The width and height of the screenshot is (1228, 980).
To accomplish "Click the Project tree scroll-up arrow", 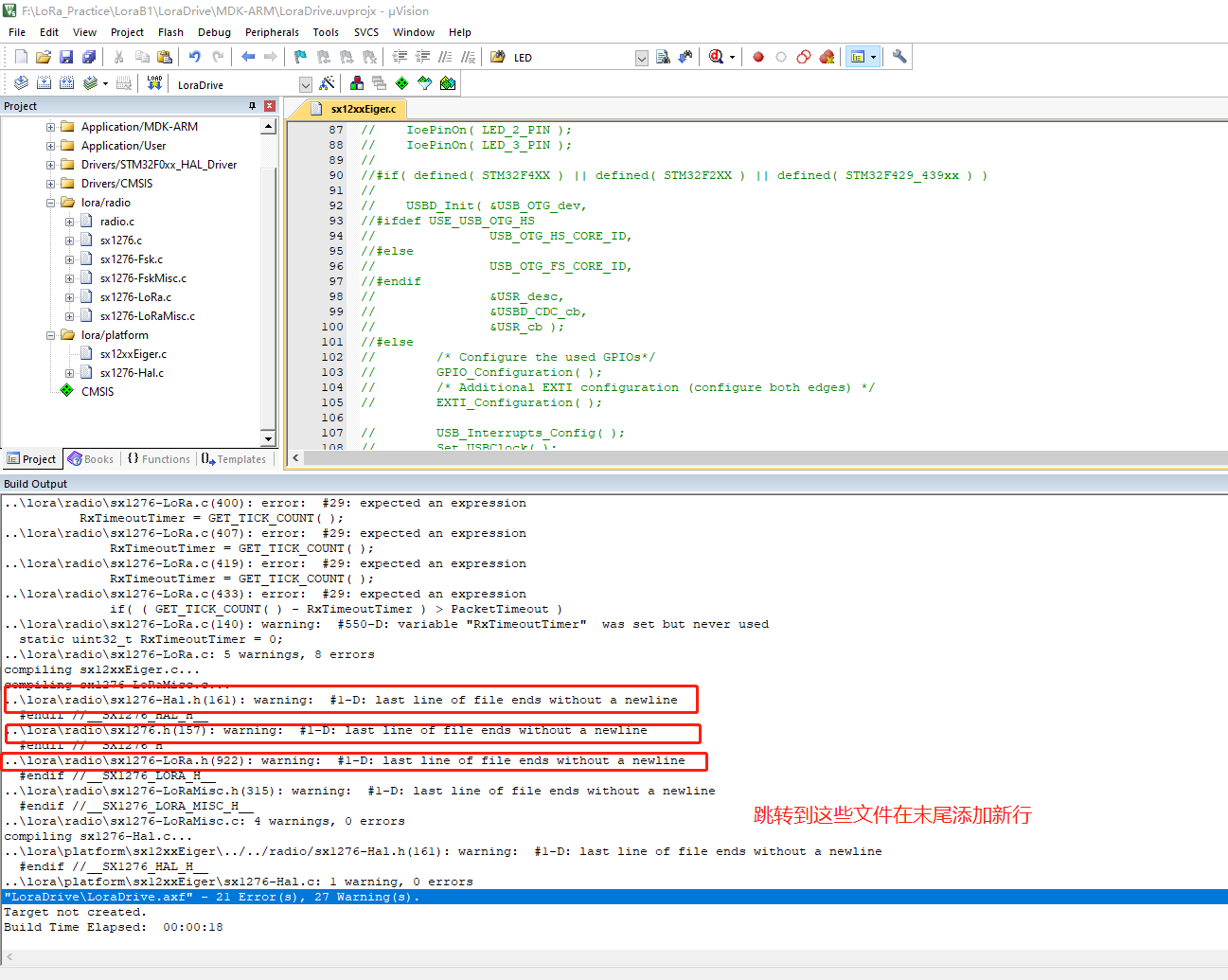I will 268,127.
